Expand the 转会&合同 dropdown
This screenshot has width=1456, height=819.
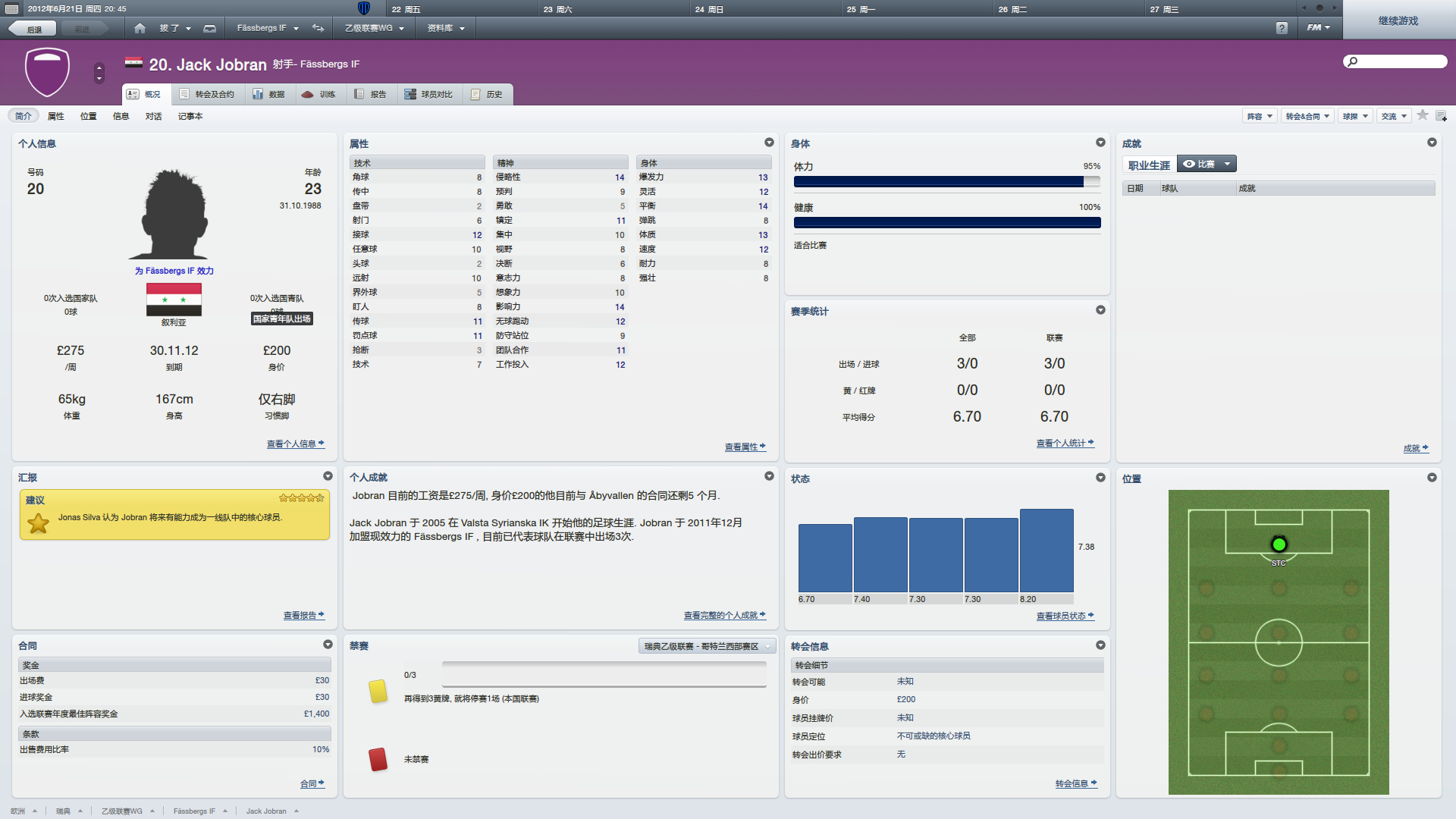1307,116
